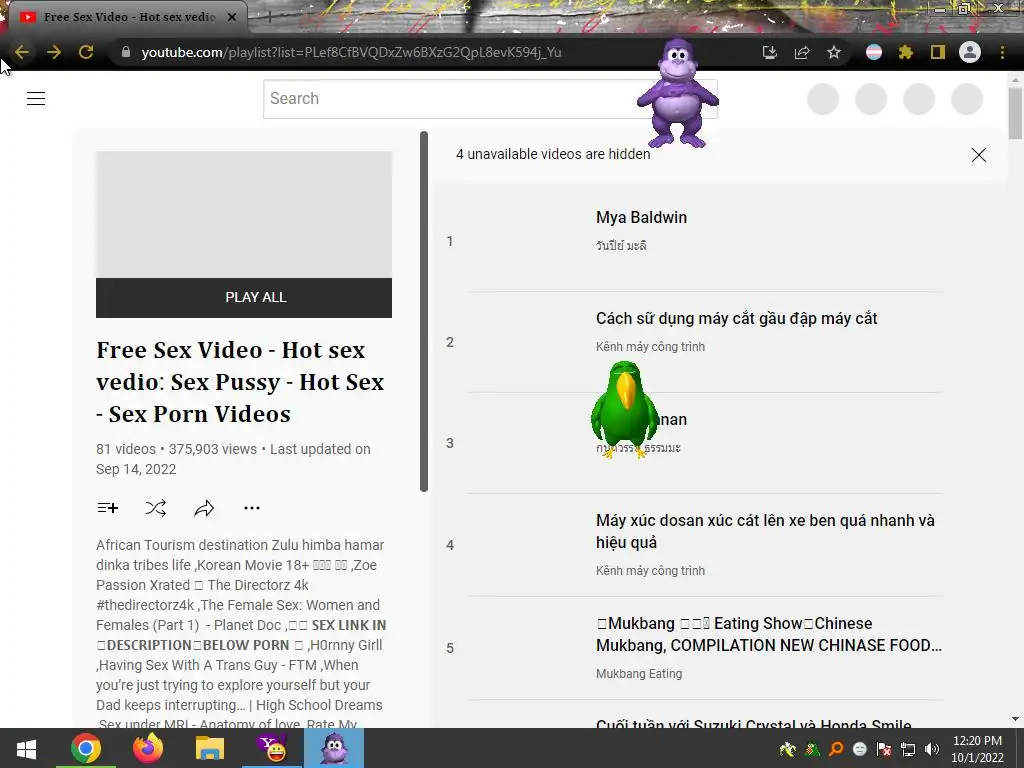Open the volume speaker tray icon
This screenshot has height=768, width=1024.
pyautogui.click(x=932, y=749)
